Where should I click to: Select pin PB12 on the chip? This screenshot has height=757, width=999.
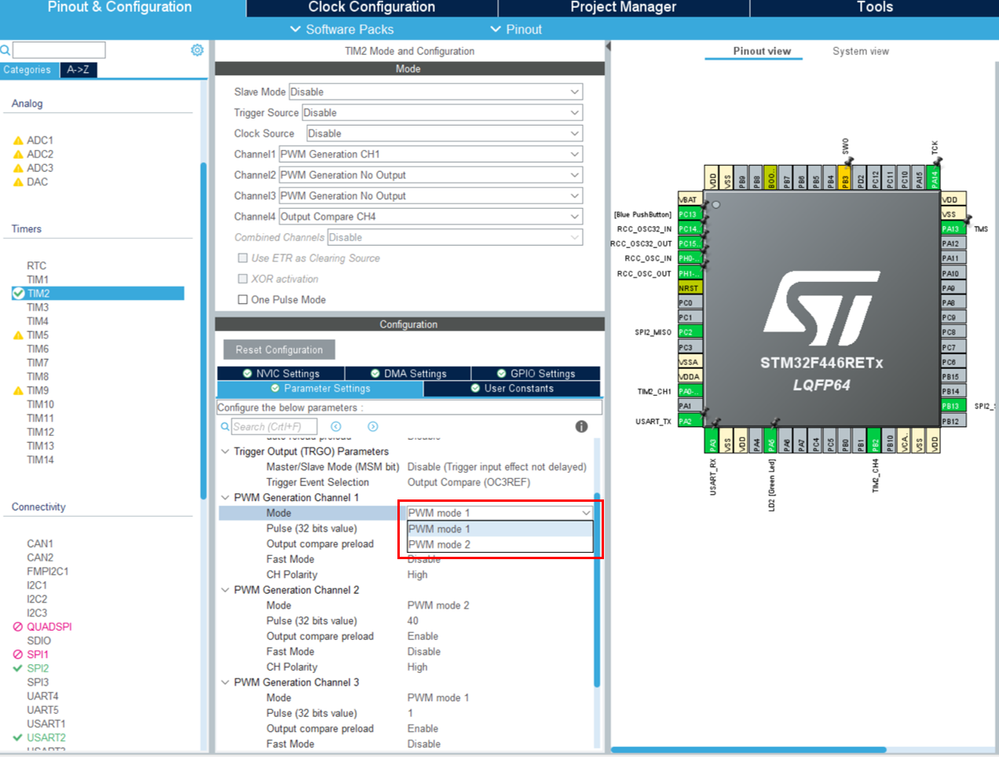pos(953,421)
